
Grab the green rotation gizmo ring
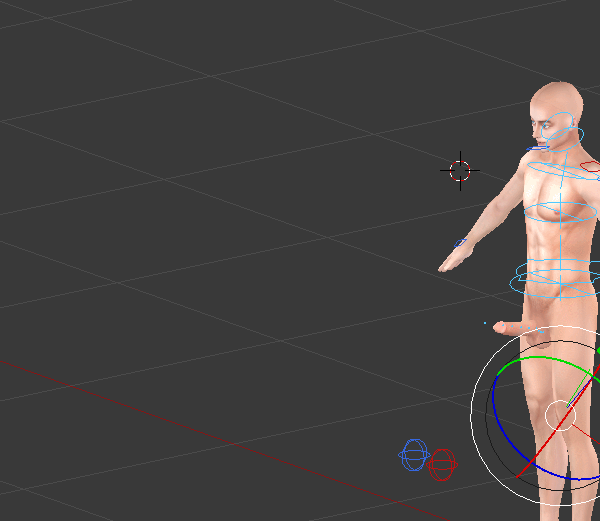pyautogui.click(x=536, y=359)
